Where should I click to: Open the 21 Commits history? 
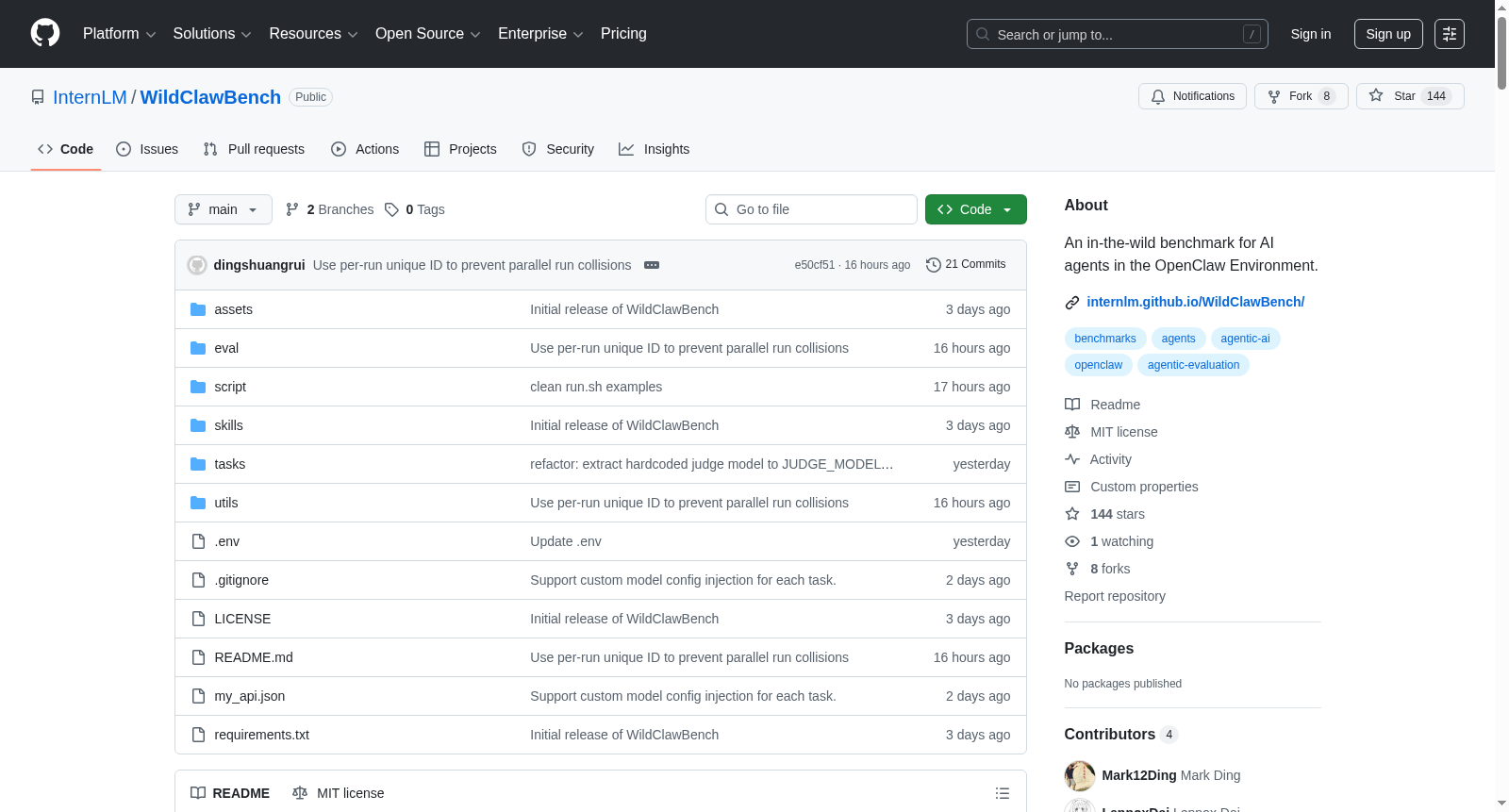coord(967,265)
